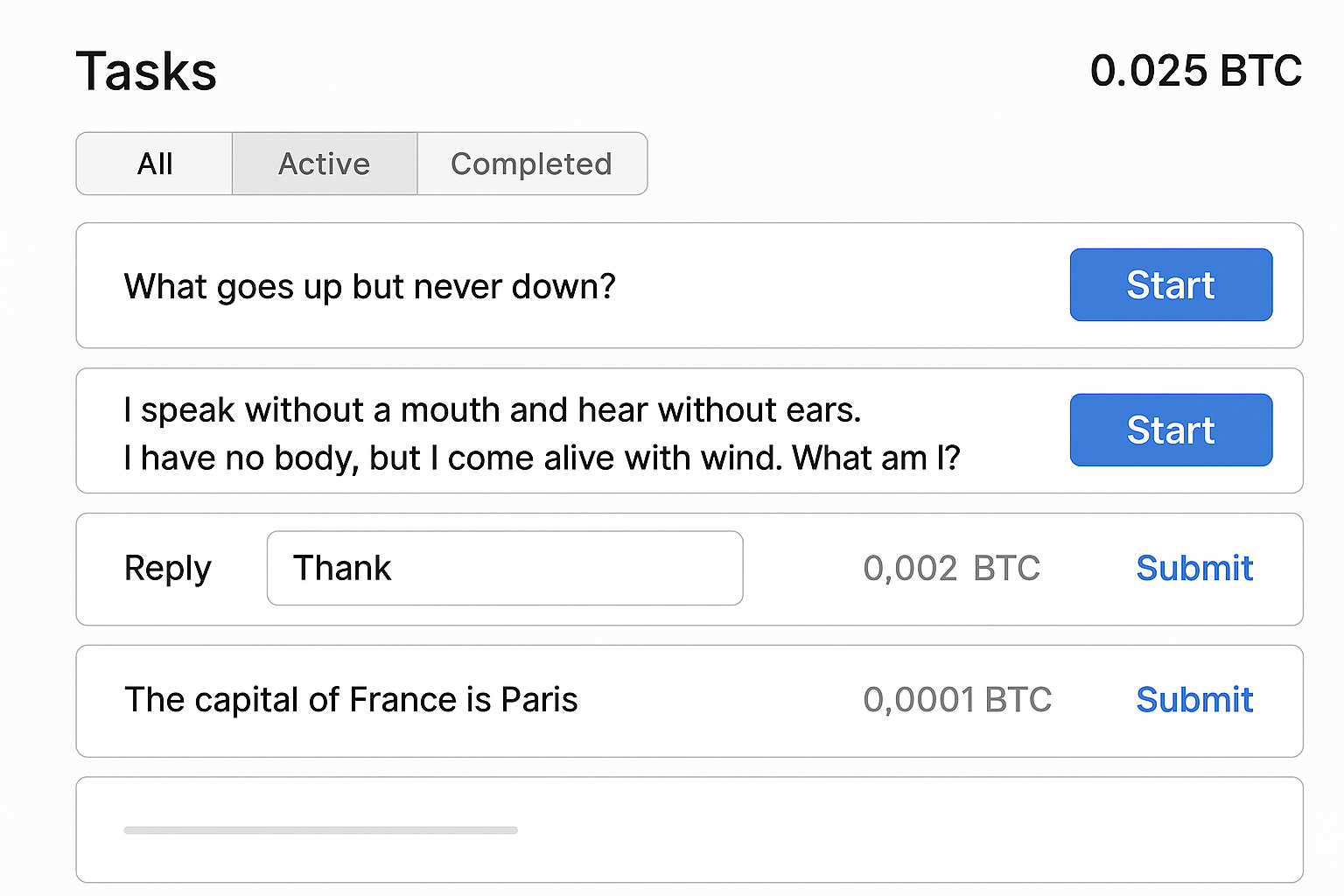Open the Completed tab
Screen dimensions: 1344x896
(532, 164)
